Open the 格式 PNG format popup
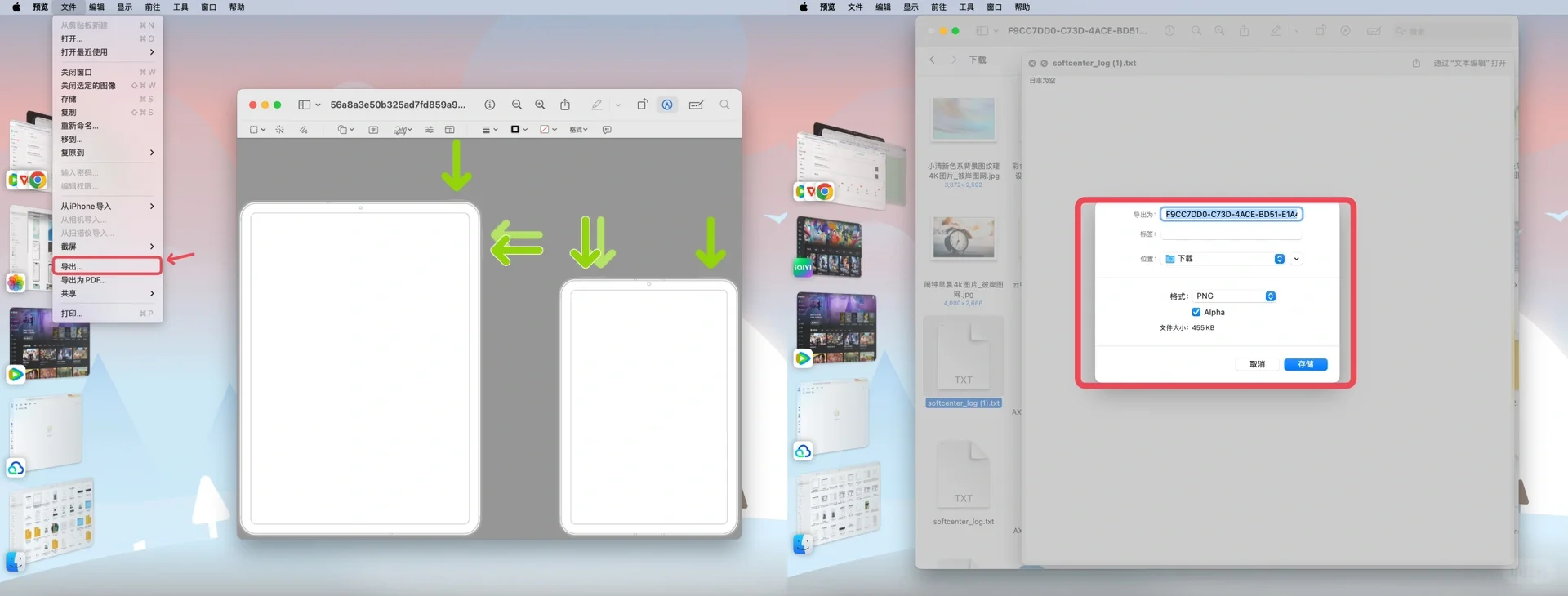 coord(1234,296)
